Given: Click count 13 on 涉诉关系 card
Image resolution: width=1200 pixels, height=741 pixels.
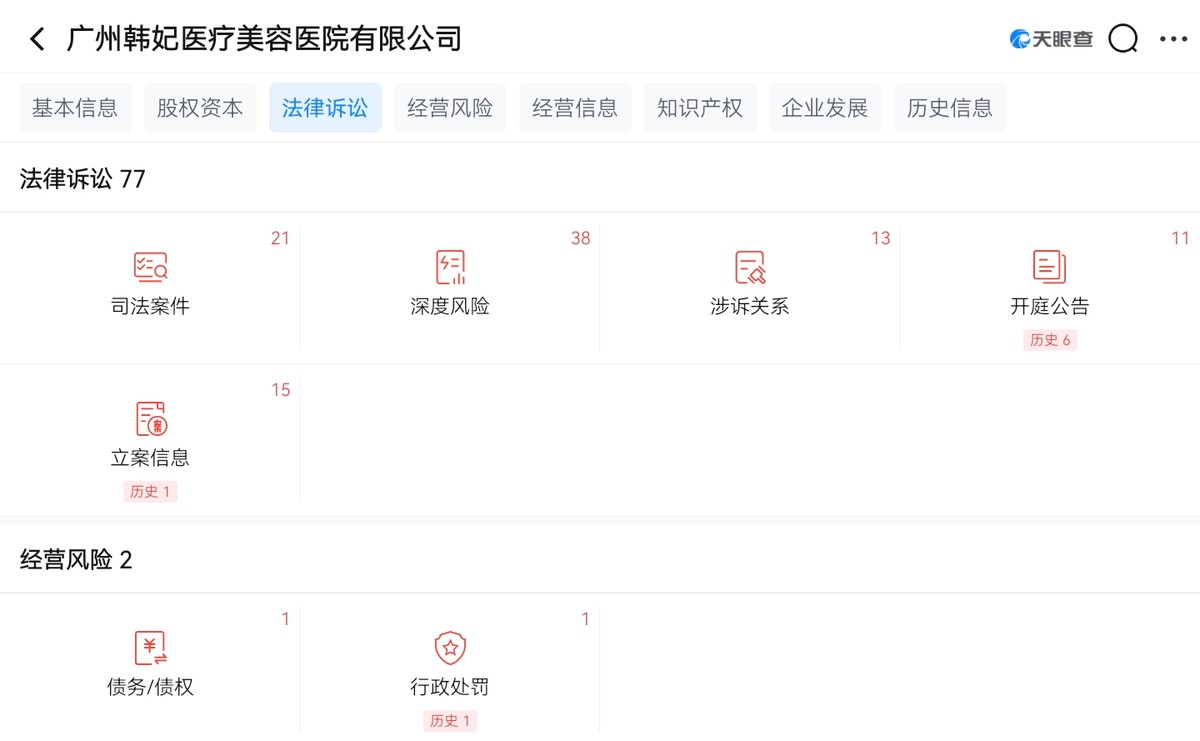Looking at the screenshot, I should click(x=880, y=238).
